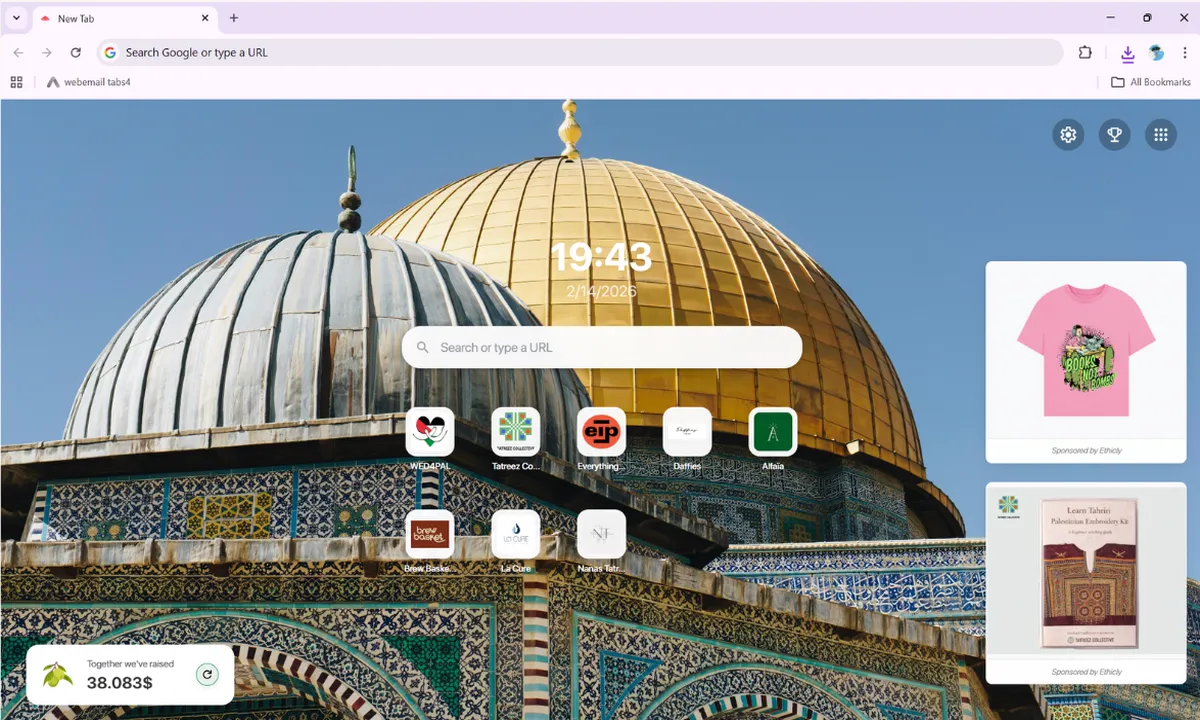Image resolution: width=1200 pixels, height=720 pixels.
Task: Open a new browser tab
Action: (234, 18)
